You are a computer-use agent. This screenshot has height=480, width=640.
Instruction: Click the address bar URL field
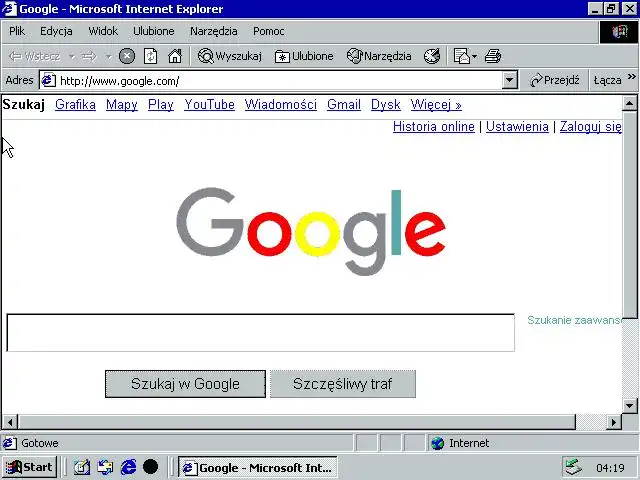(x=280, y=80)
